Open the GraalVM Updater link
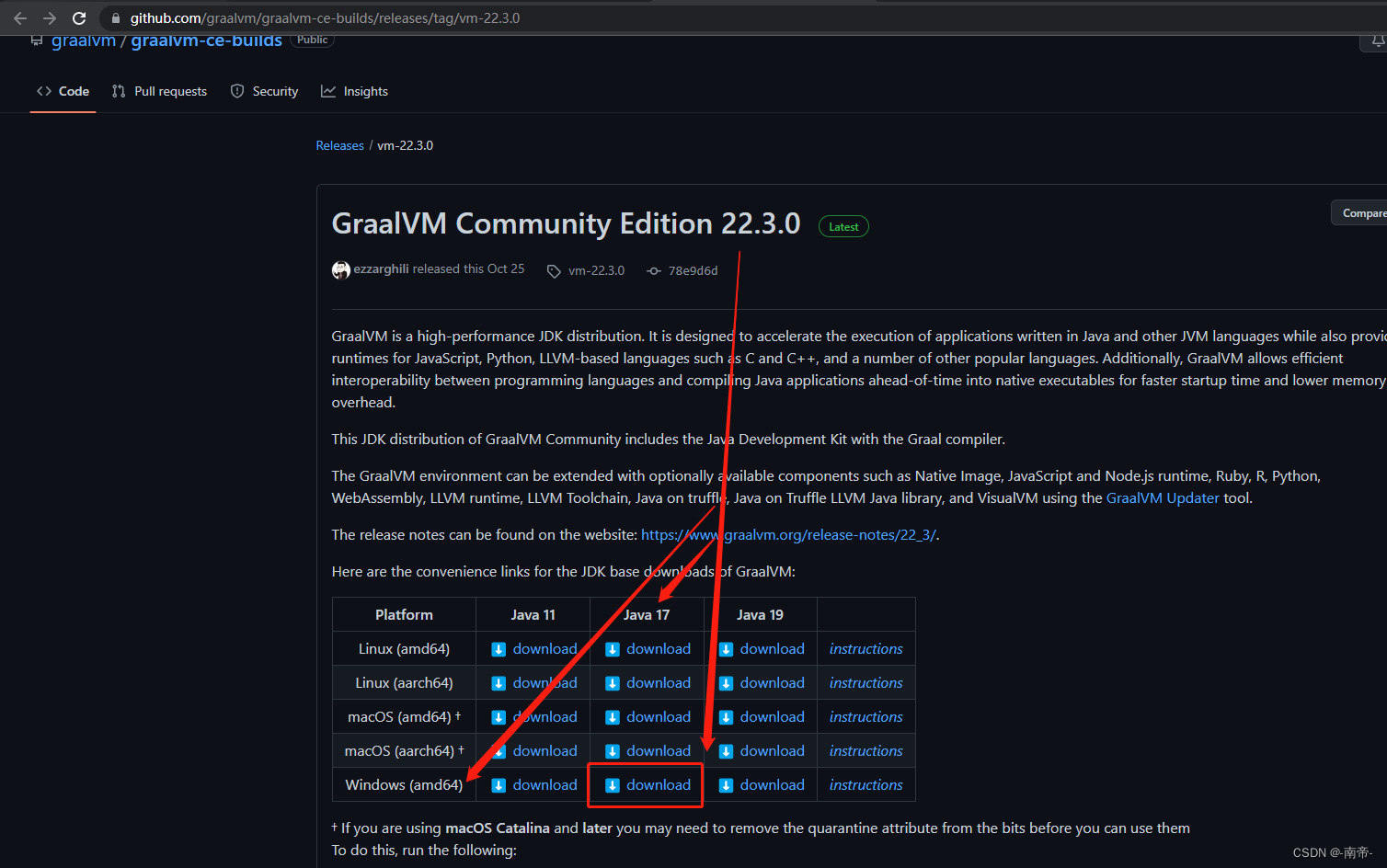Screen dimensions: 1387x868 1163,497
